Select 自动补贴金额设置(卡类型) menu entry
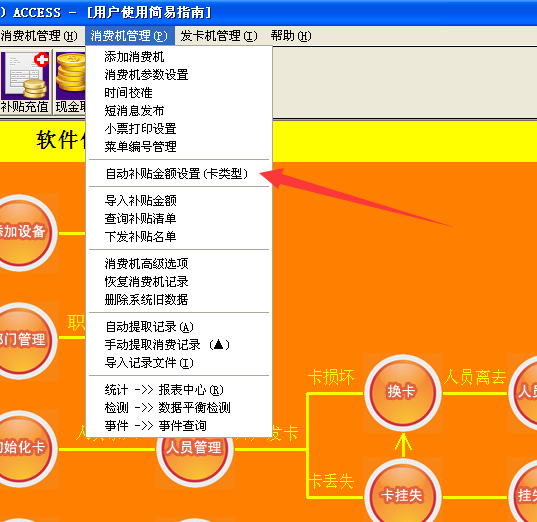The image size is (537, 522). [x=179, y=174]
